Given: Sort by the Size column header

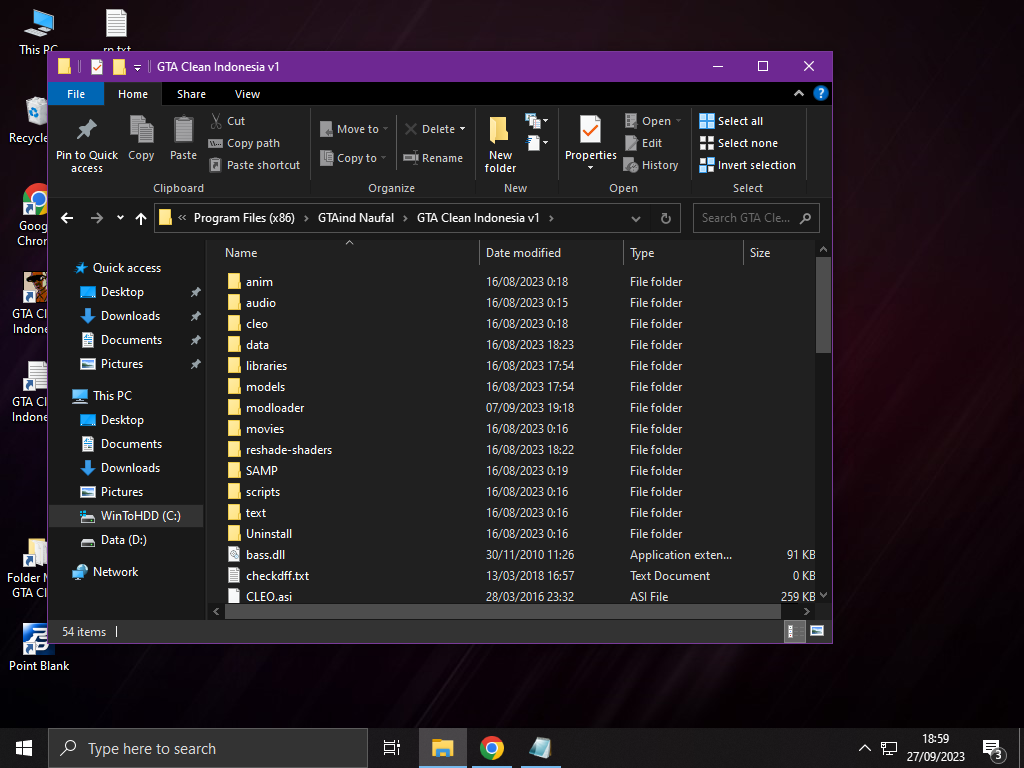Looking at the screenshot, I should tap(779, 253).
